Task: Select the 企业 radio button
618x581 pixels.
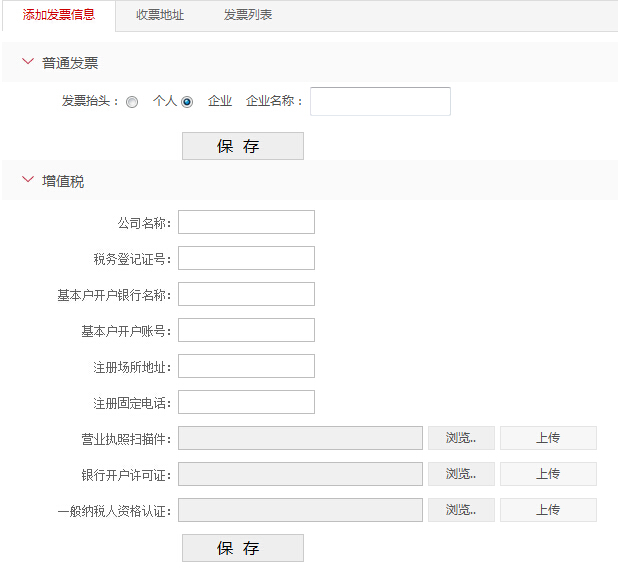Action: (x=187, y=102)
